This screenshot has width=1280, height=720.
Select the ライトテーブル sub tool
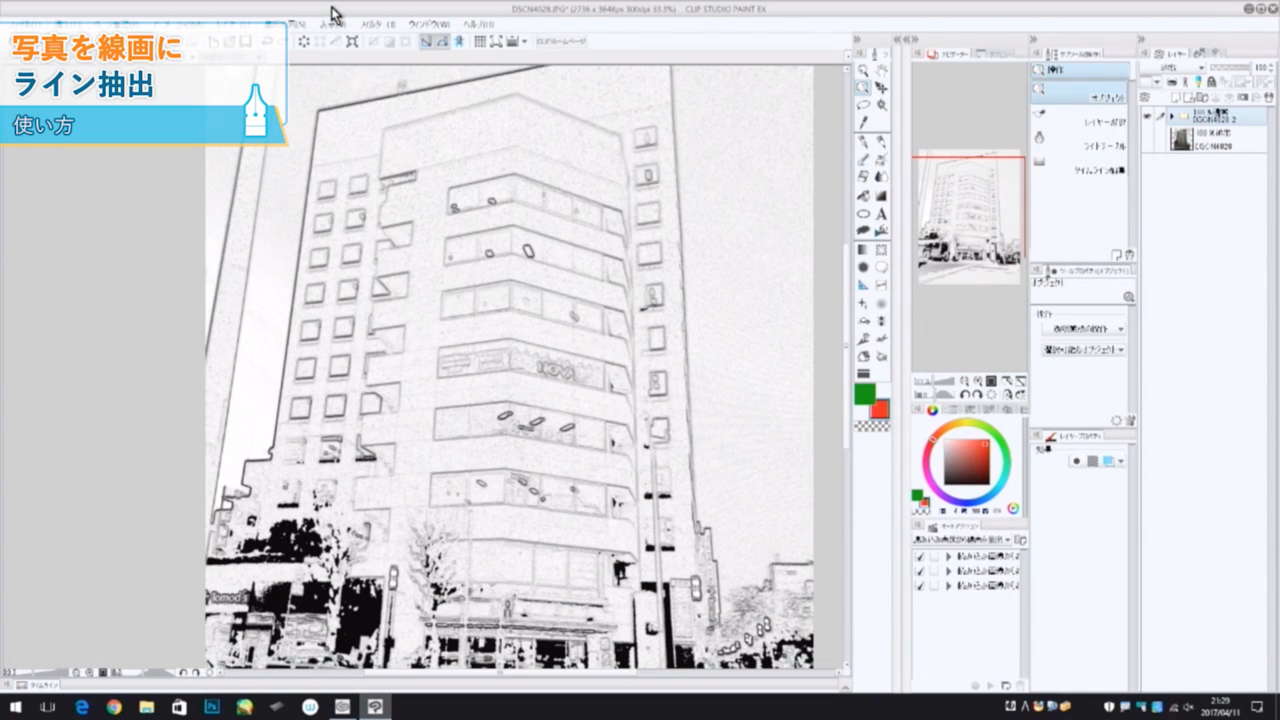pos(1082,146)
